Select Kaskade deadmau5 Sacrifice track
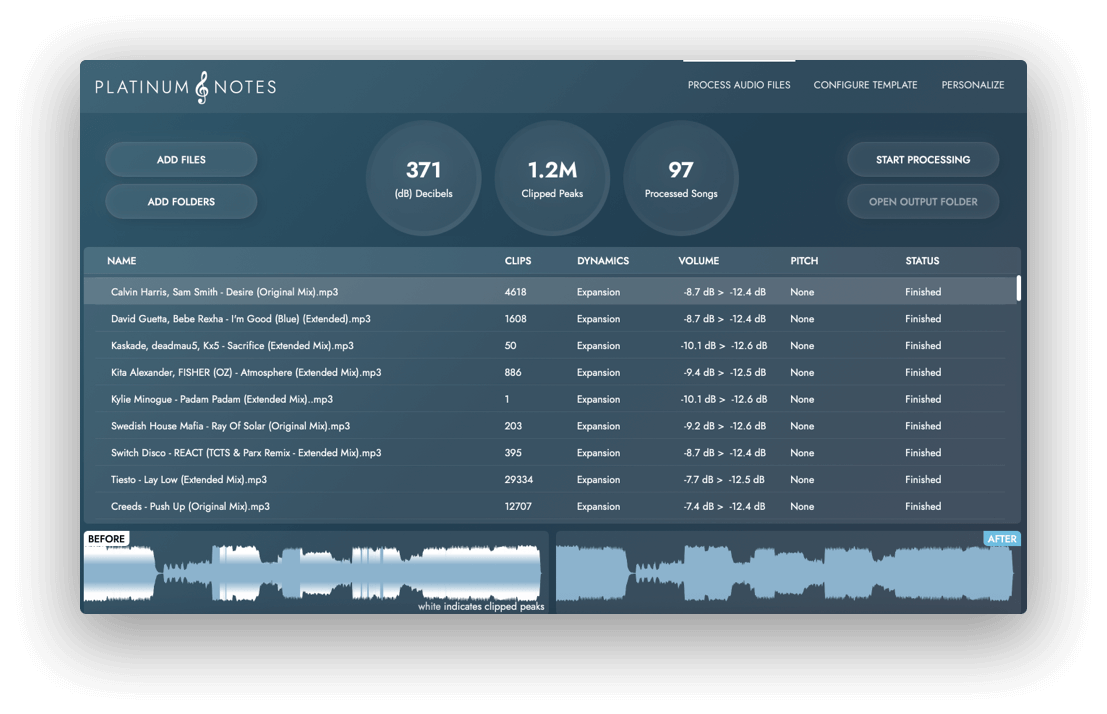 (x=550, y=345)
